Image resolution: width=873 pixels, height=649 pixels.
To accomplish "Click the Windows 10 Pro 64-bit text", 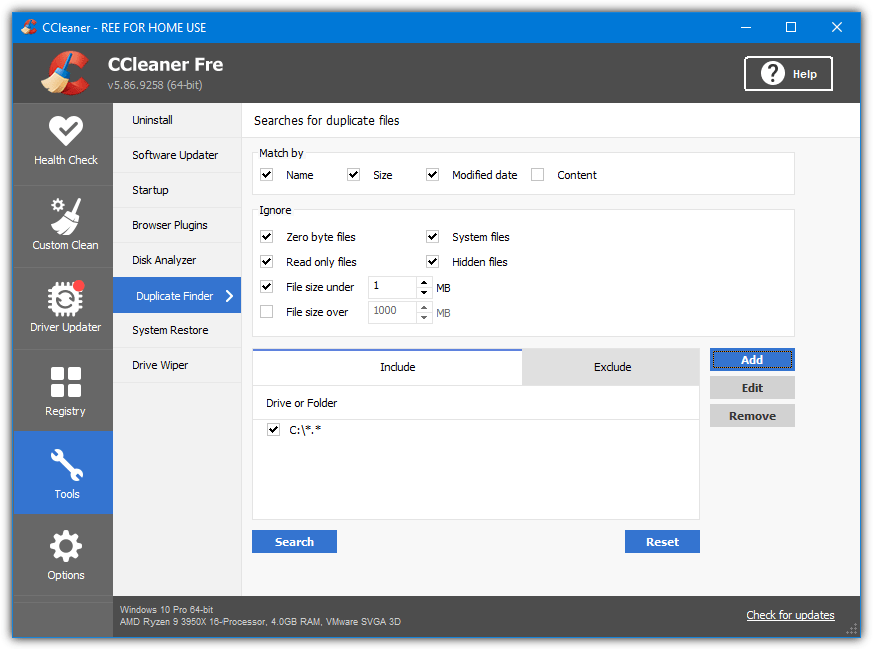I will [166, 609].
